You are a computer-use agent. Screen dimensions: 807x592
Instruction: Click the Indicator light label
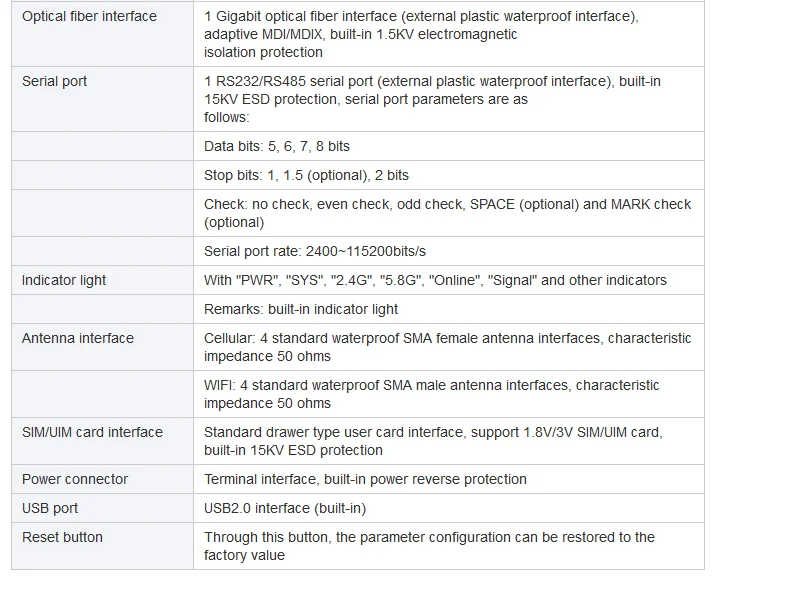(x=64, y=280)
